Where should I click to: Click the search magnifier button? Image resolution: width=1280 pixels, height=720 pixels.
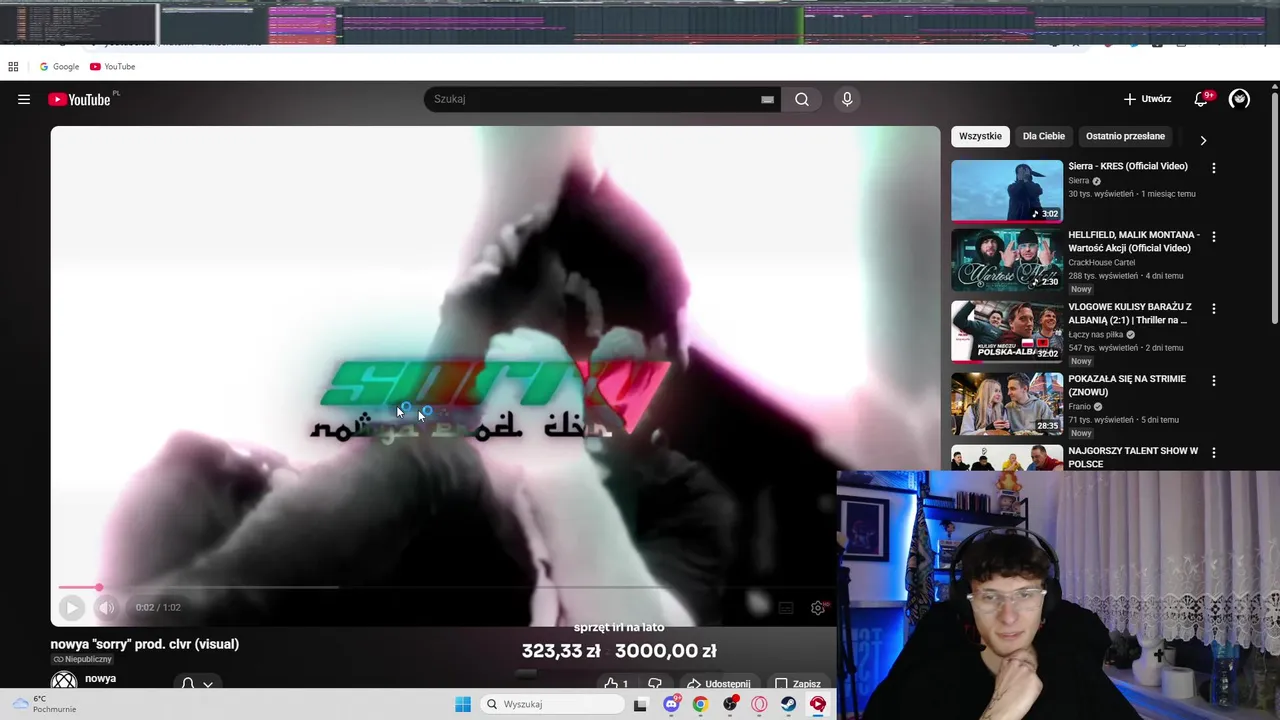tap(802, 99)
